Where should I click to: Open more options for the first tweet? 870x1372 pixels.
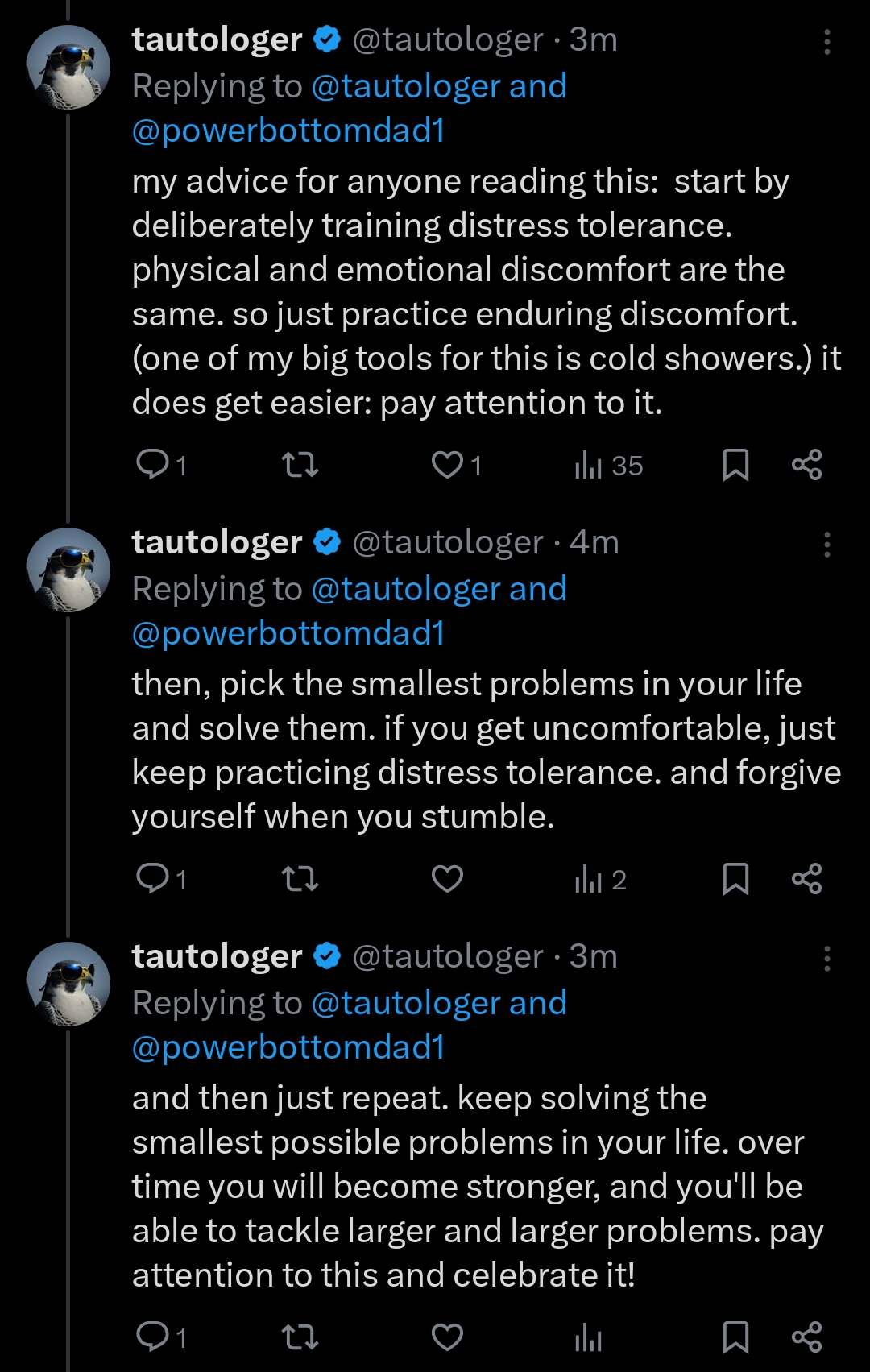[826, 42]
